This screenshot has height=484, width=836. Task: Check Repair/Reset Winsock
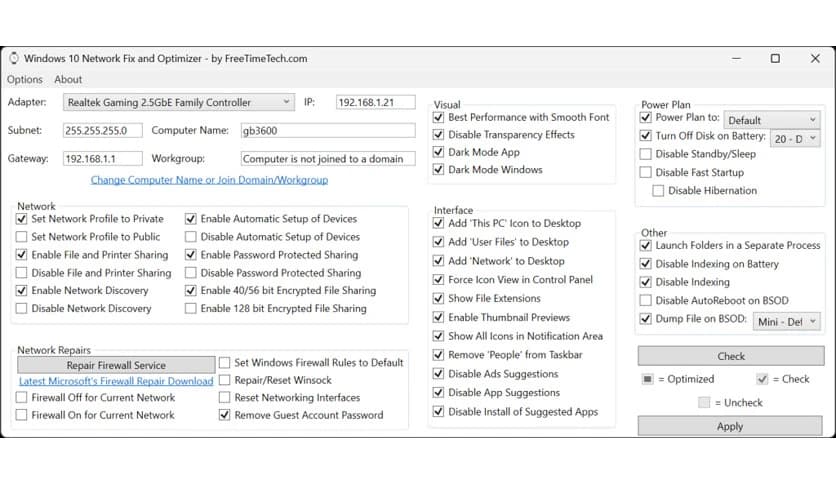[225, 380]
